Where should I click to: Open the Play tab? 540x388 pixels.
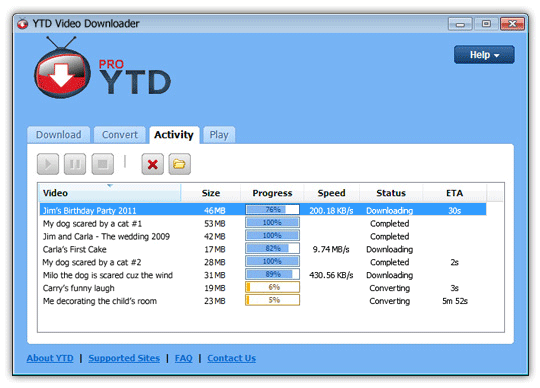(x=219, y=135)
